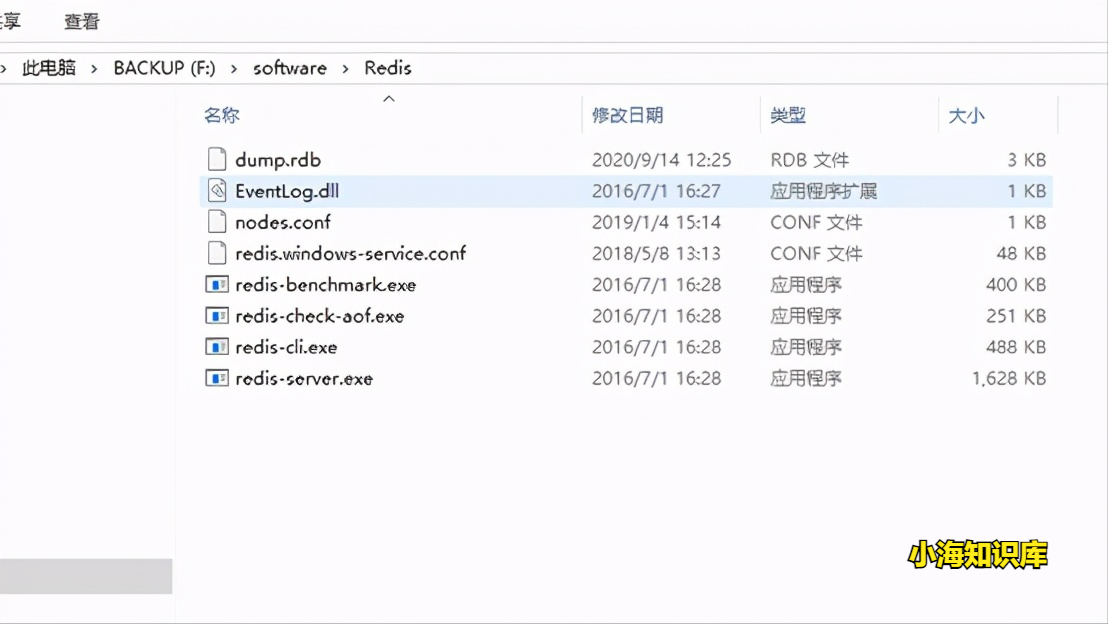Click the 48 KB size cell
1108x624 pixels.
(1021, 254)
